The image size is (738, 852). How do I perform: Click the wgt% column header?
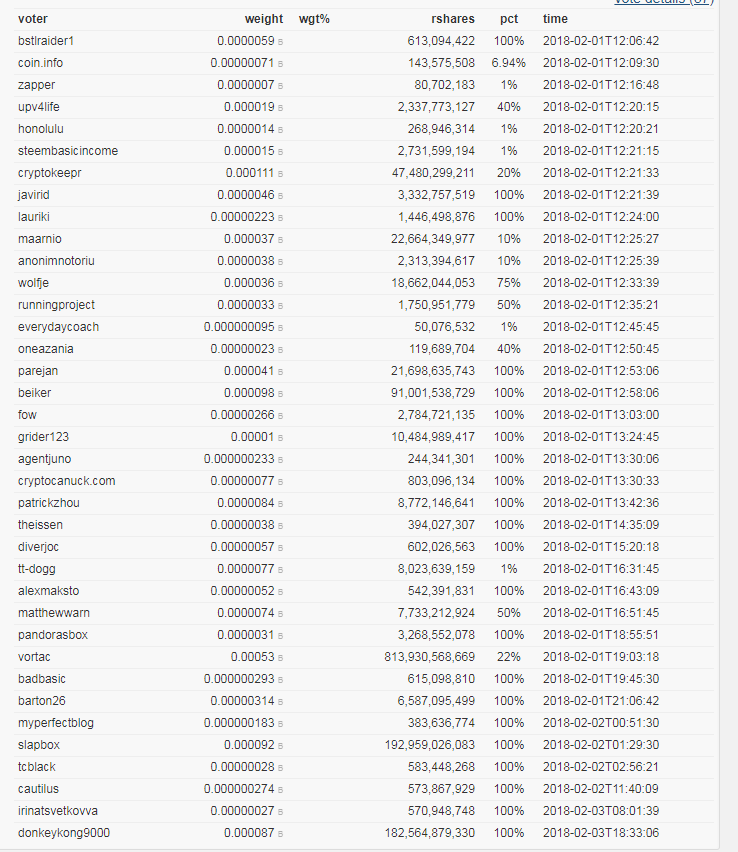(314, 19)
